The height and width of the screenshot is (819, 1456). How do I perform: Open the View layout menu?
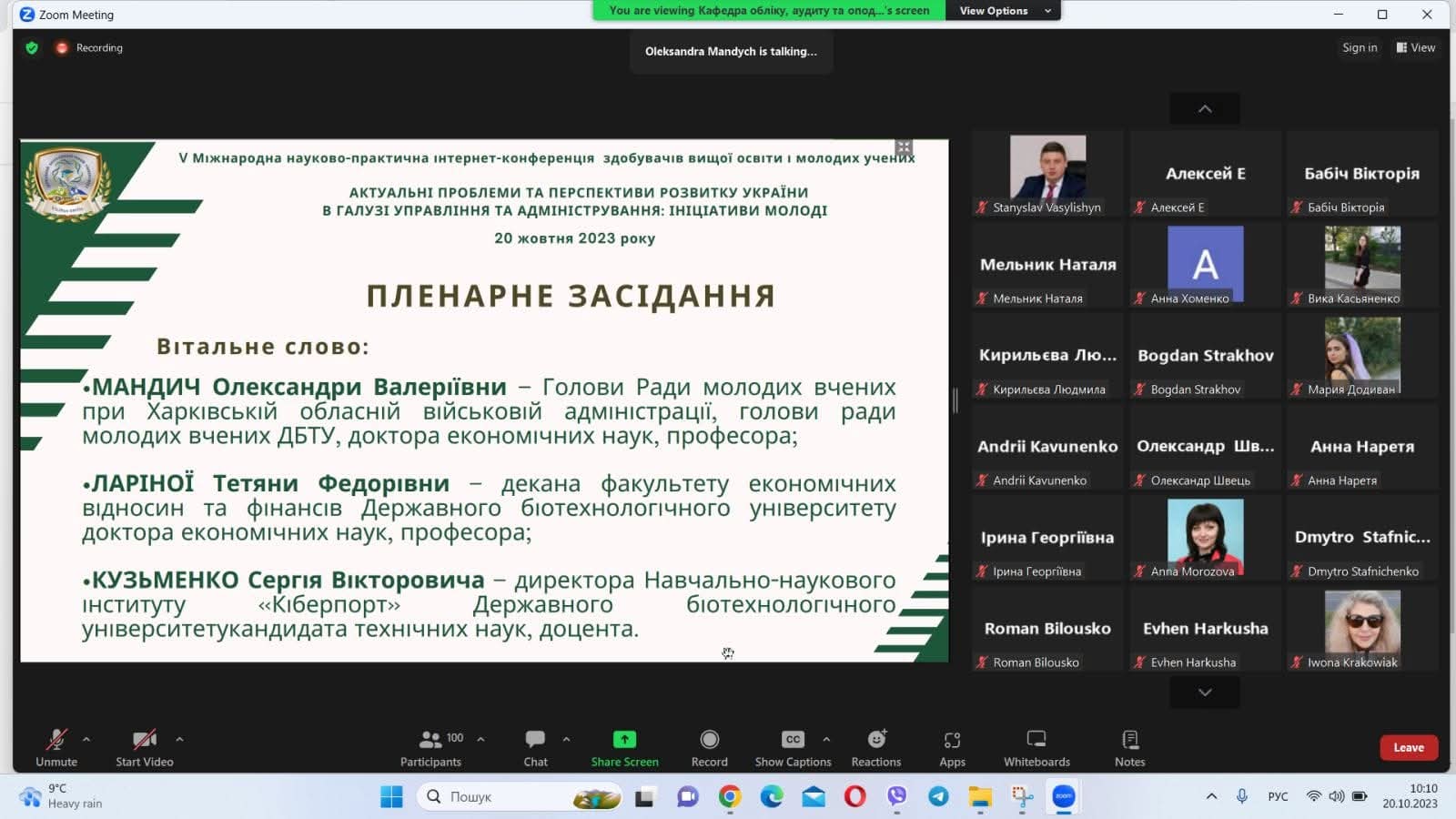point(1416,48)
